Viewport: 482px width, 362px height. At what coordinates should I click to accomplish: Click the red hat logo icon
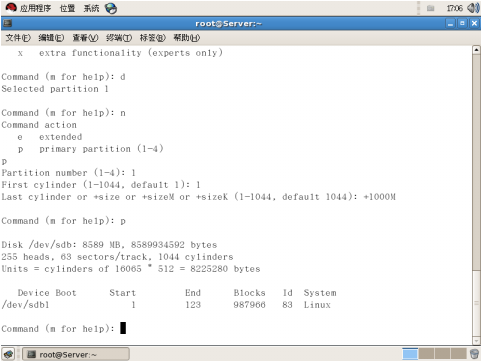coord(11,8)
